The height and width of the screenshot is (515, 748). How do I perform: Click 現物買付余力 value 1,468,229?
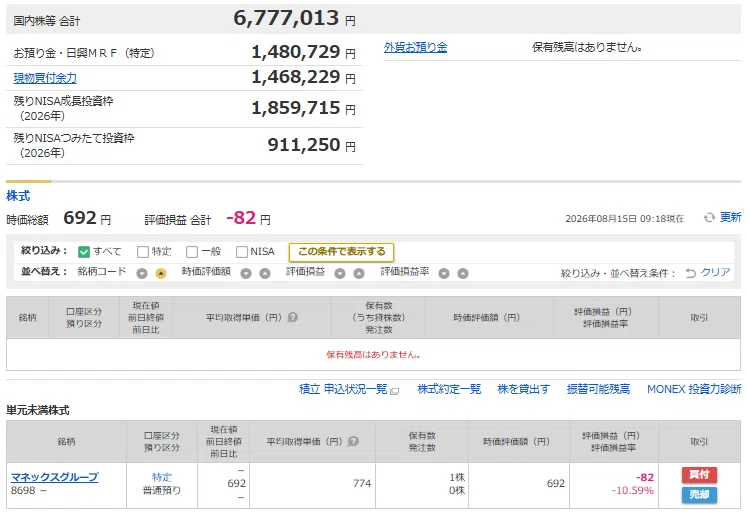pyautogui.click(x=296, y=77)
